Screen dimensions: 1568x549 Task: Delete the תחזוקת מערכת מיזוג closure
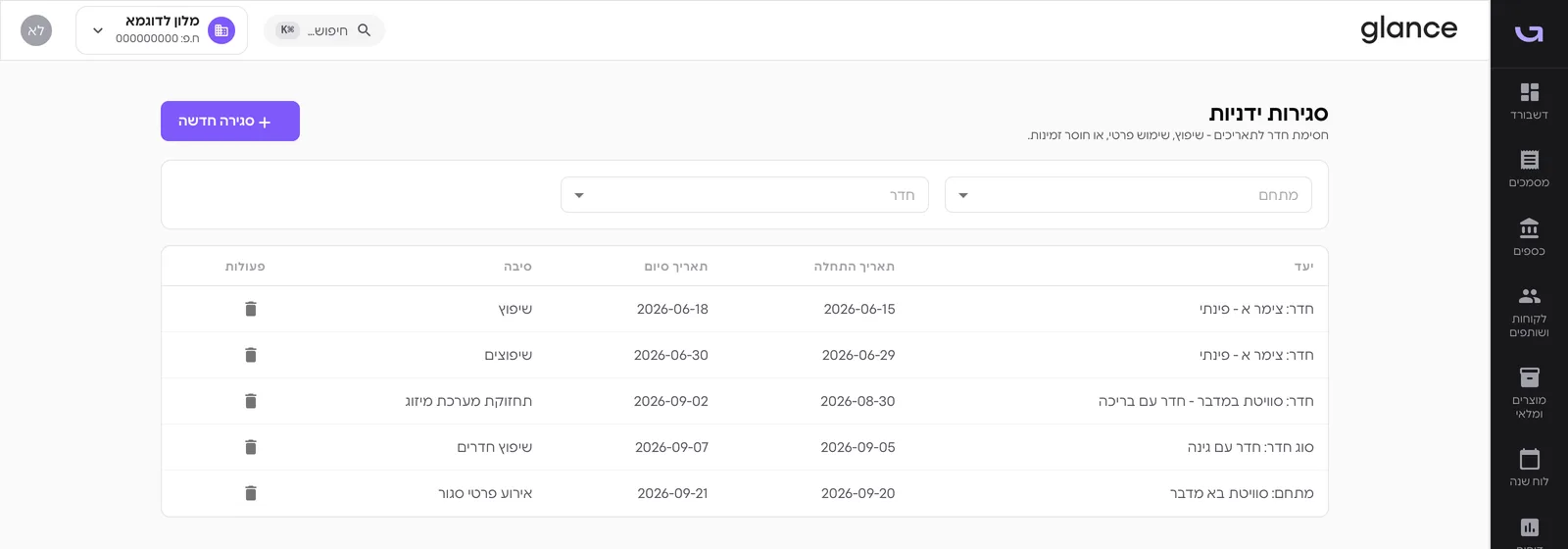coord(251,401)
